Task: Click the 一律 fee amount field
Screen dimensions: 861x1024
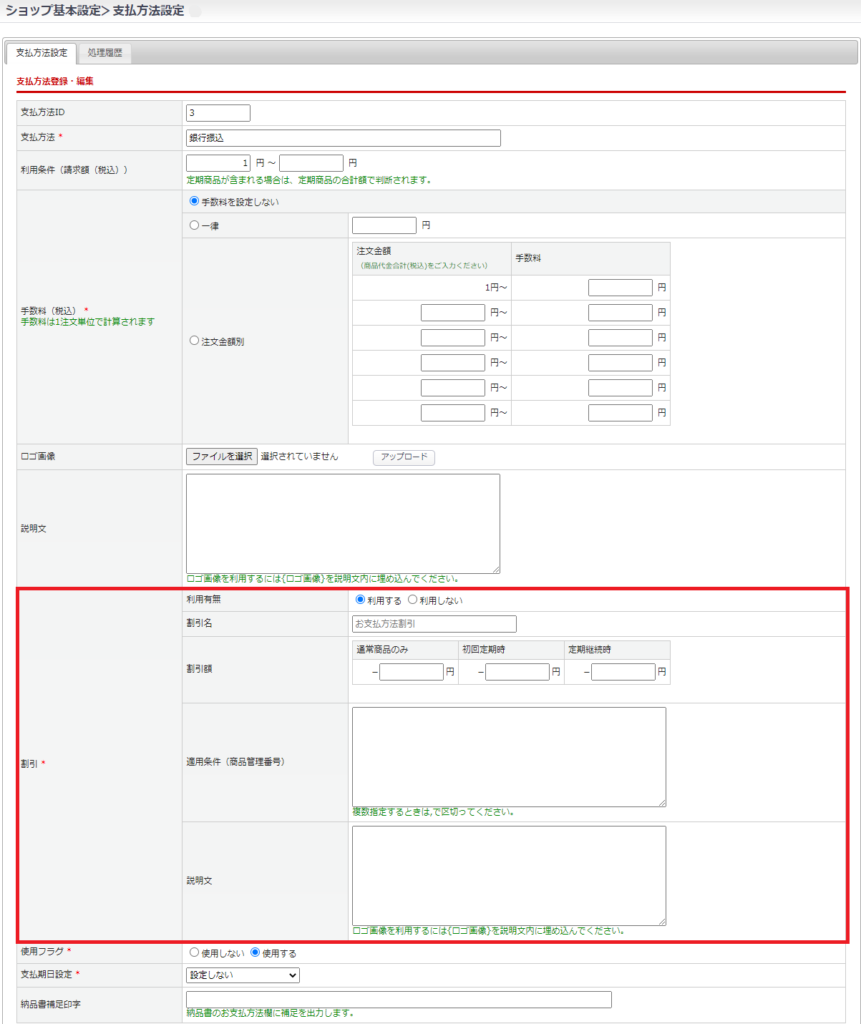Action: tap(384, 225)
